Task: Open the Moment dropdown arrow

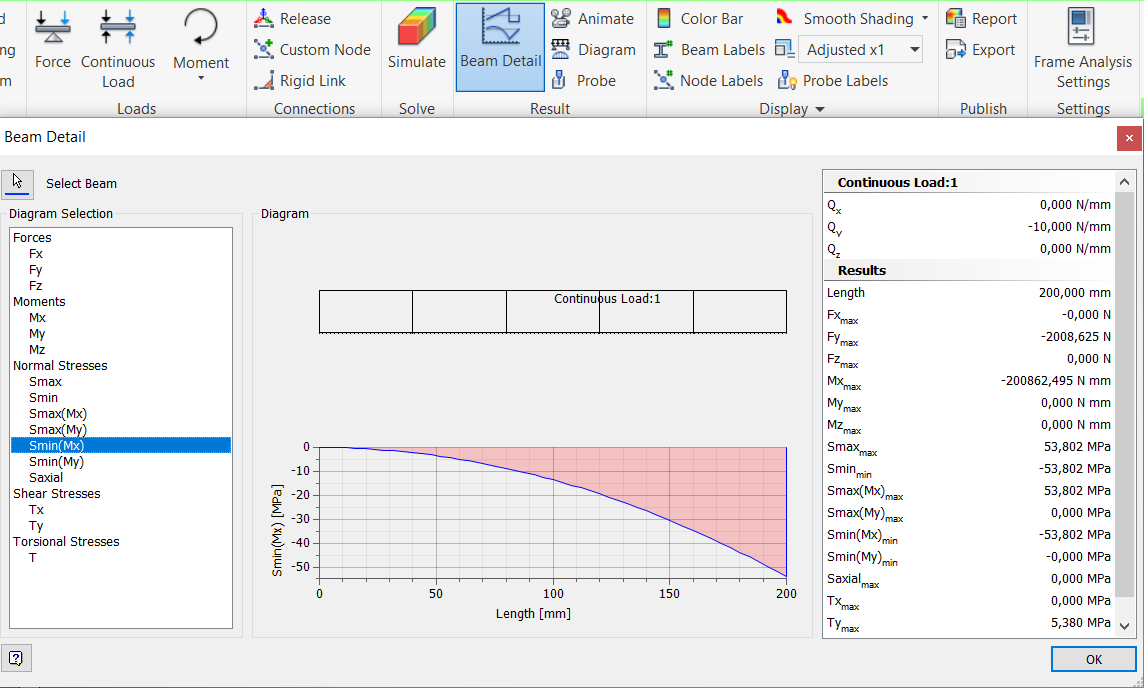Action: [201, 79]
